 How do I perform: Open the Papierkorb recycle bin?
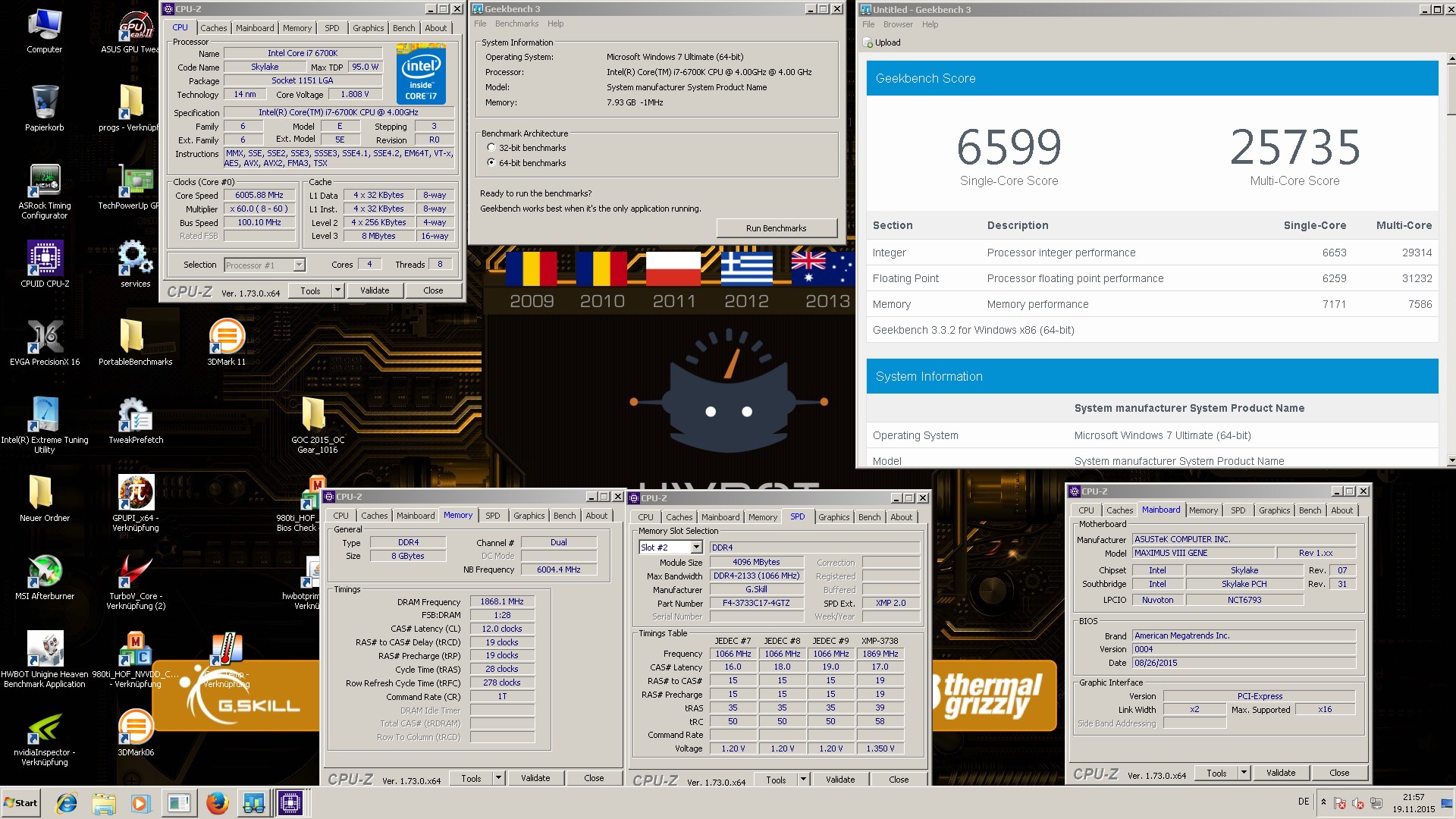coord(44,108)
